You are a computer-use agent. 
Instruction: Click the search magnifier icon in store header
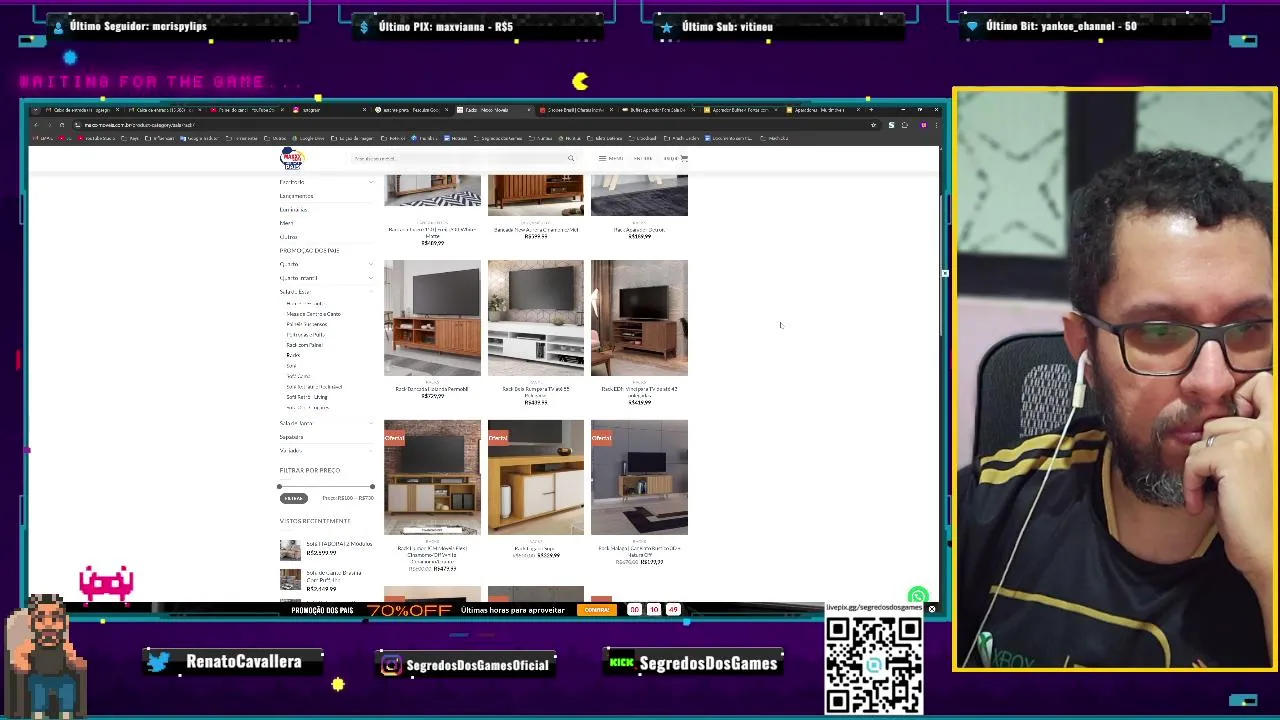point(571,158)
